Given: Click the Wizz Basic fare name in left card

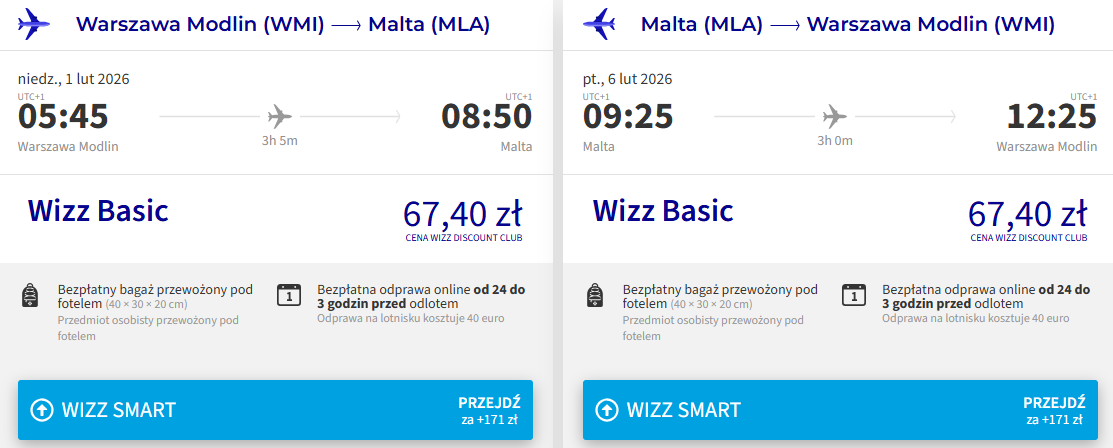Looking at the screenshot, I should pyautogui.click(x=98, y=211).
